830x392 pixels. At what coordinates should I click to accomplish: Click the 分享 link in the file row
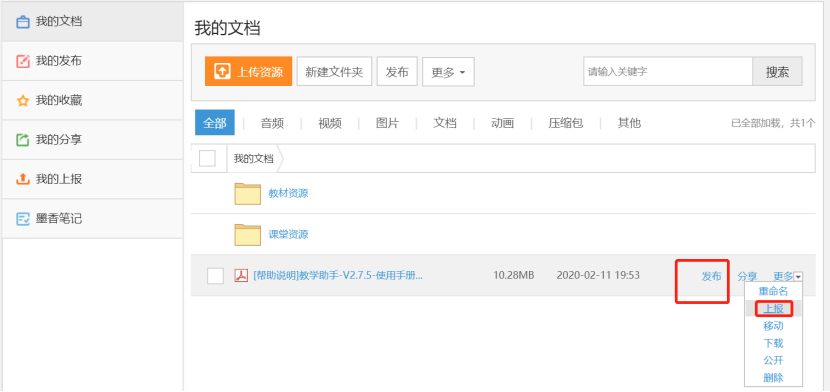(747, 276)
